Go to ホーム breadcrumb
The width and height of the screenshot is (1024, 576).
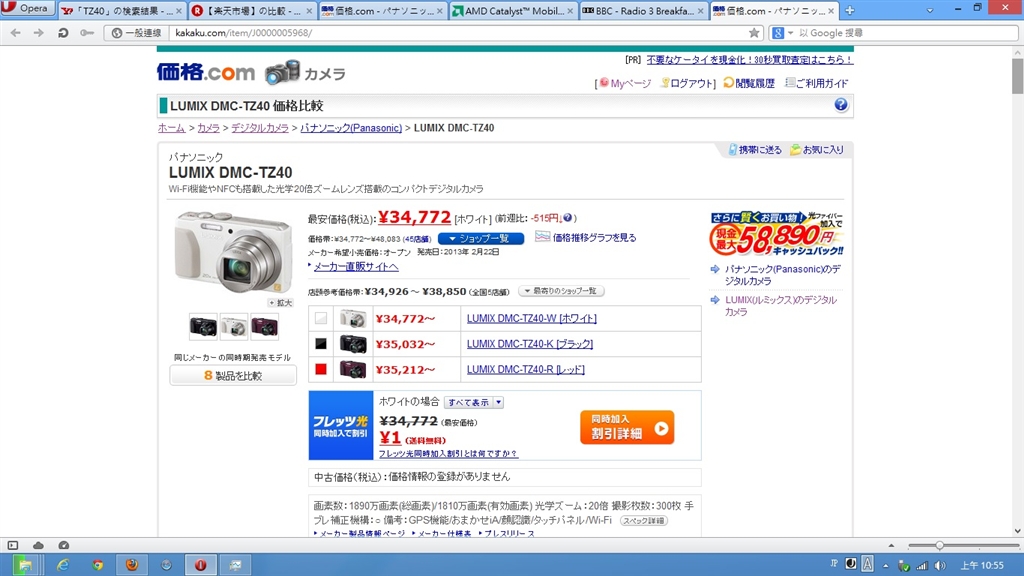172,128
